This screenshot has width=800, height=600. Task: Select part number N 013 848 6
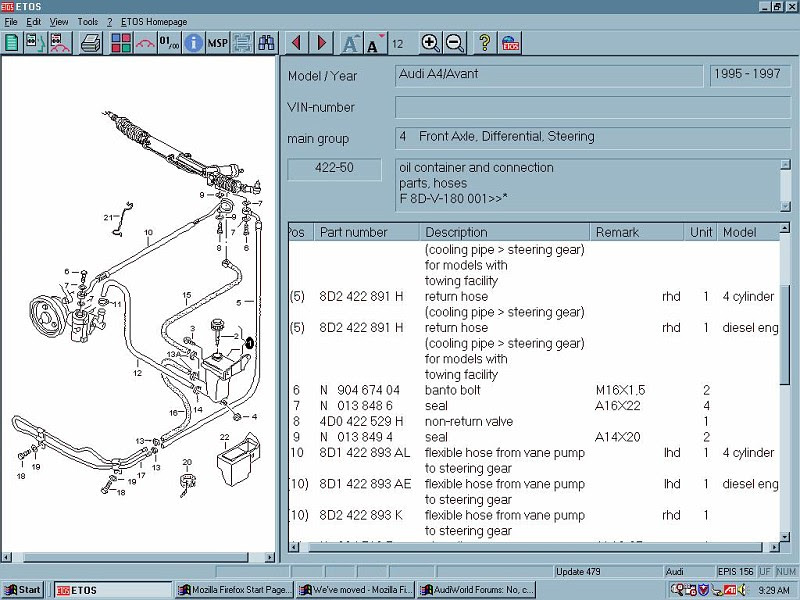pos(356,406)
